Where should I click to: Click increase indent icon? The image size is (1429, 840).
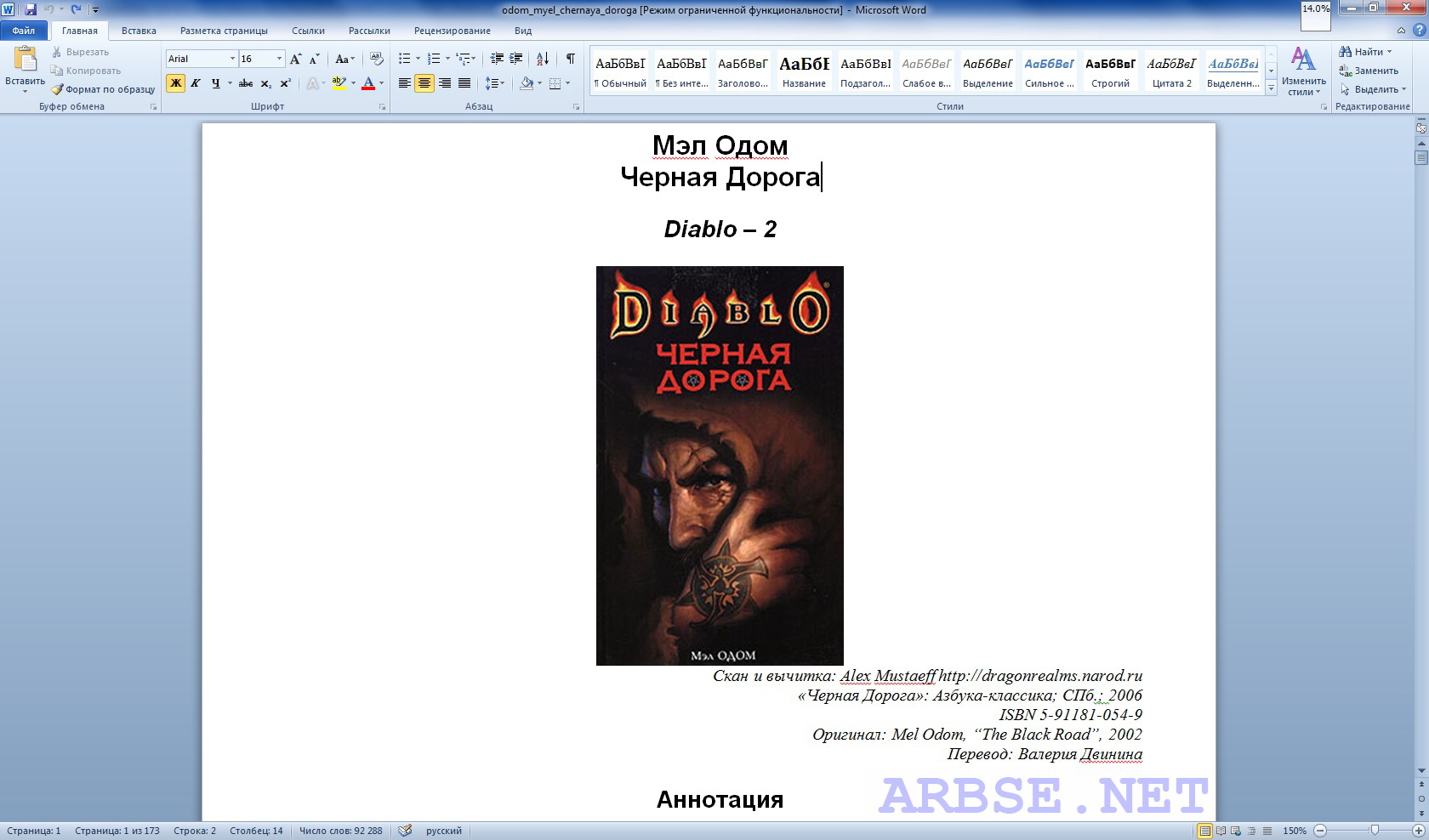pos(515,59)
